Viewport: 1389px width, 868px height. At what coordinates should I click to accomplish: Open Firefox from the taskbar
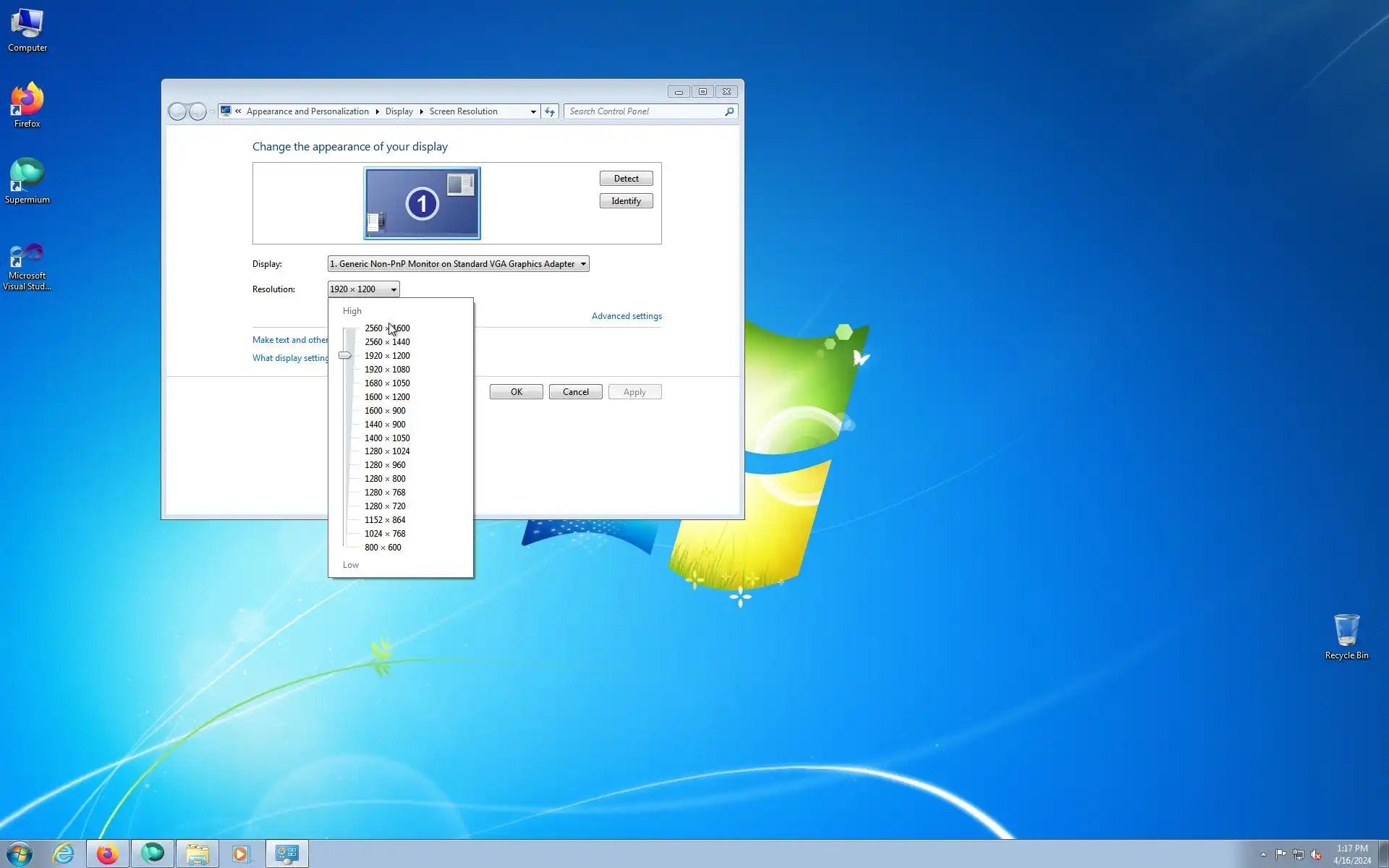coord(108,854)
